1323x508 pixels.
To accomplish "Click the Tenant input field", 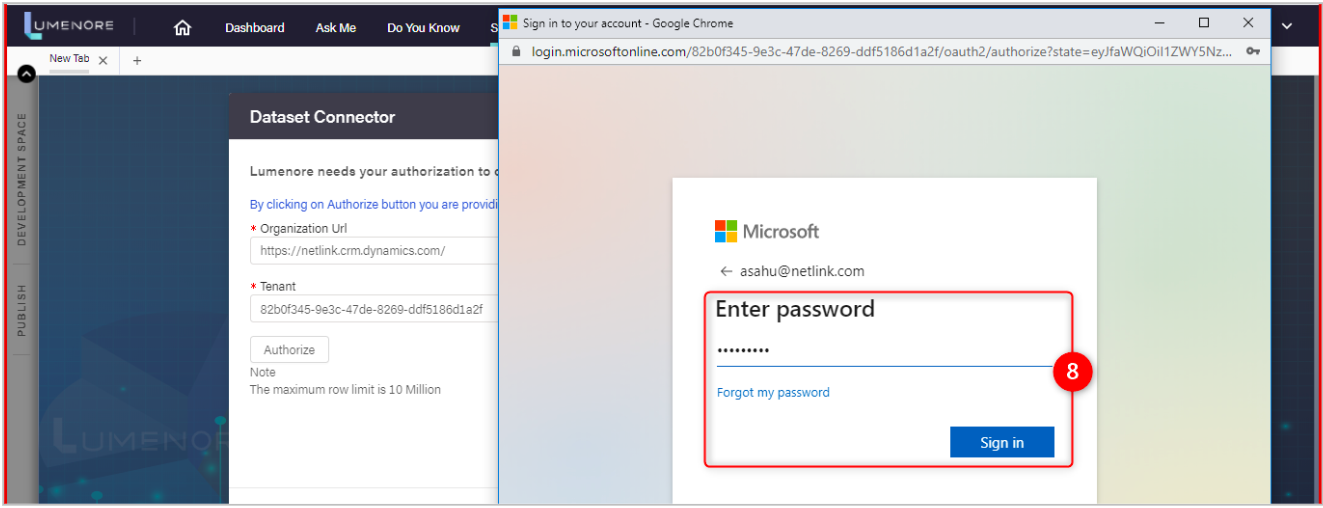I will (375, 310).
